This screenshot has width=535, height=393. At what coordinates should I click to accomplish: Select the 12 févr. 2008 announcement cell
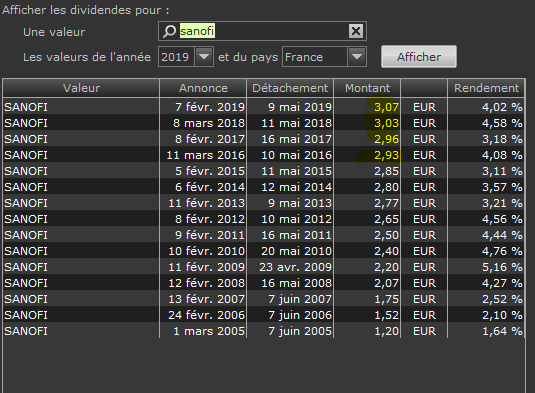[x=203, y=283]
